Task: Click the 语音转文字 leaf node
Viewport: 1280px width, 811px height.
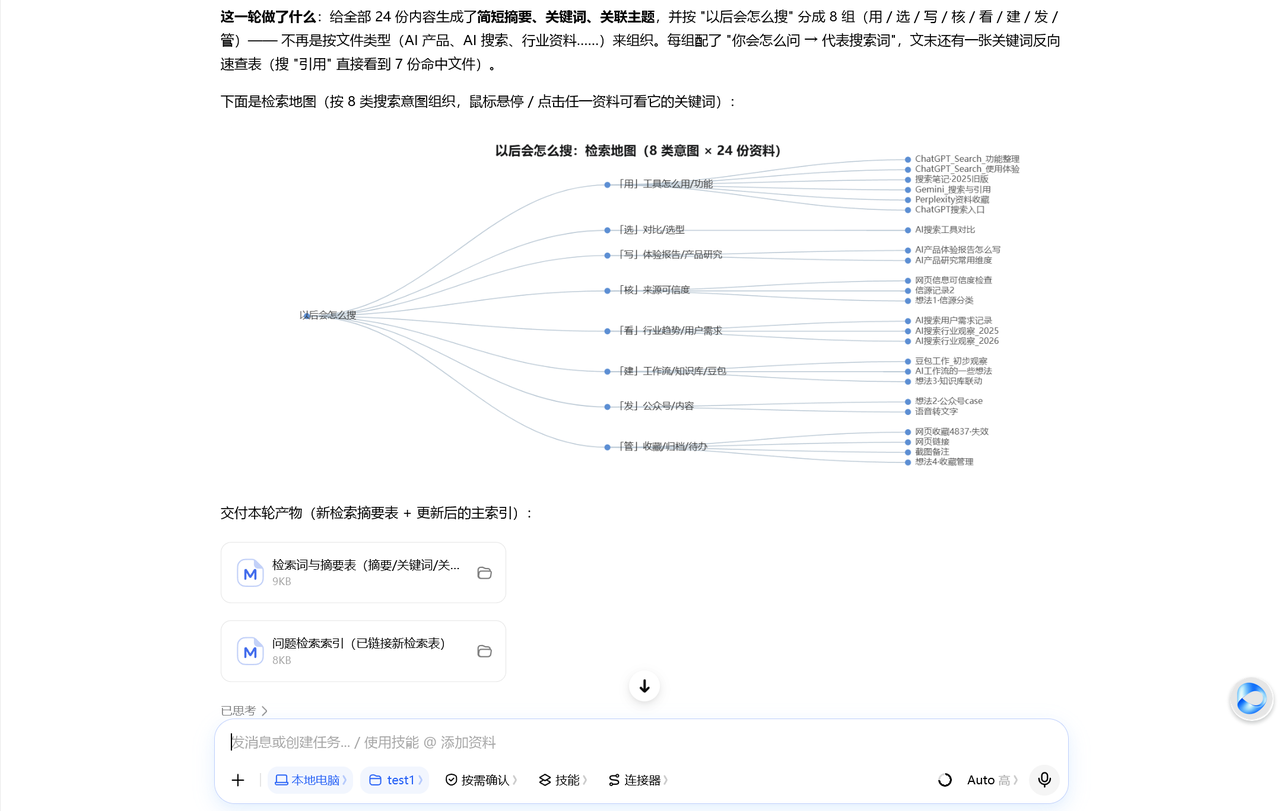Action: pos(932,411)
